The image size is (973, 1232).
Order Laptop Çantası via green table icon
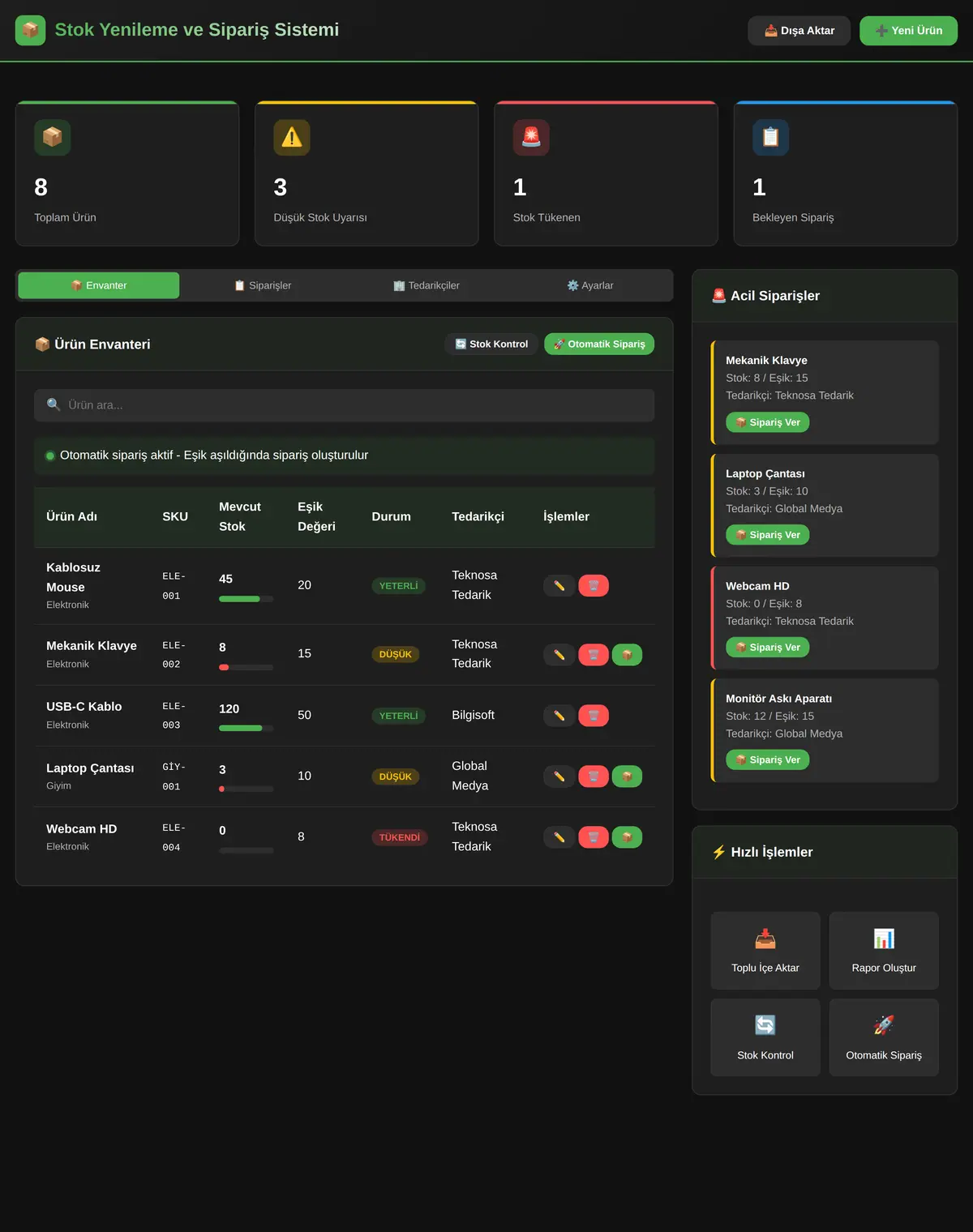627,776
